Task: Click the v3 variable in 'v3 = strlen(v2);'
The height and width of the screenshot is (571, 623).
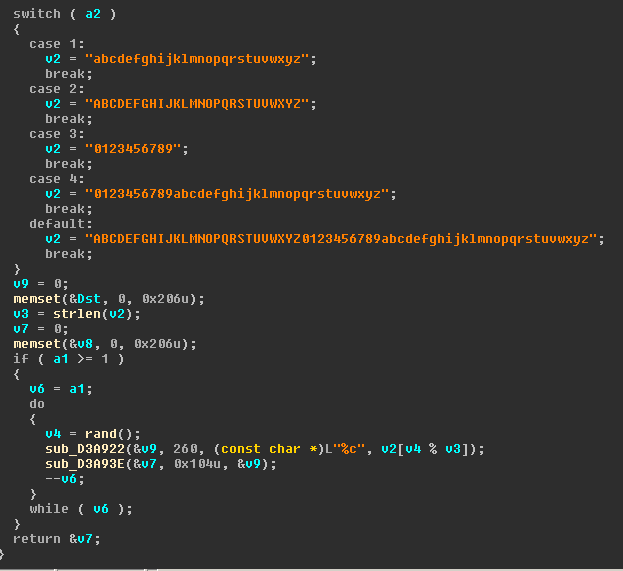Action: coord(21,314)
